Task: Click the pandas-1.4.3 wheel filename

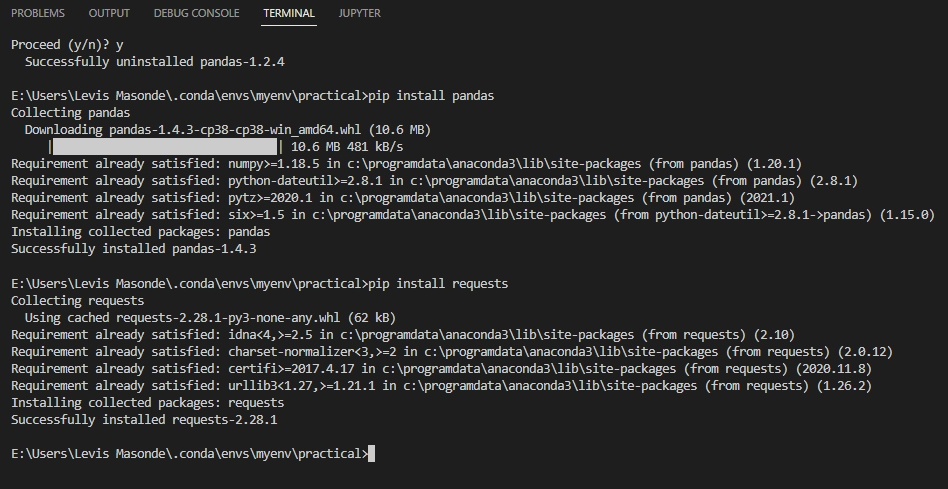Action: click(x=235, y=130)
